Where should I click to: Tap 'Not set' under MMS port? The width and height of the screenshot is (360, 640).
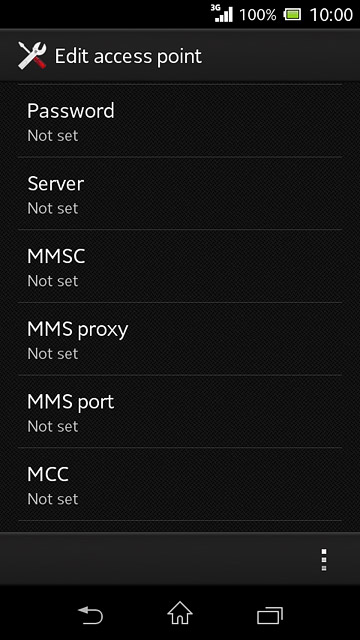[53, 426]
